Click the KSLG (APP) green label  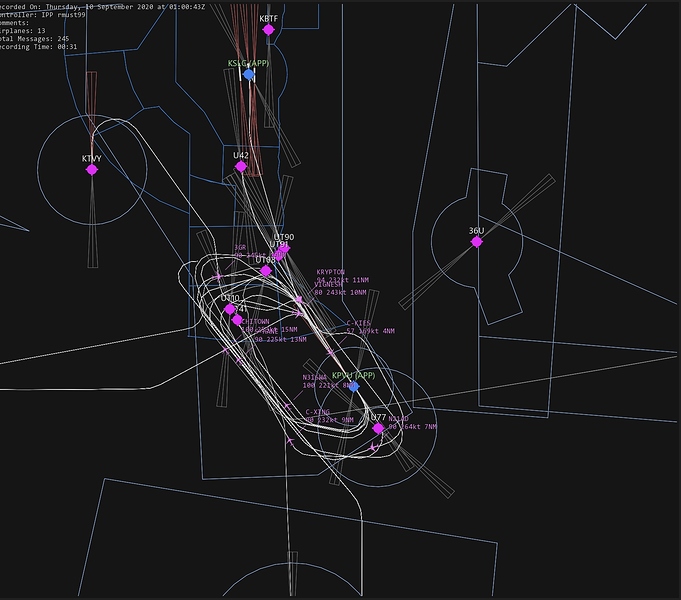248,63
